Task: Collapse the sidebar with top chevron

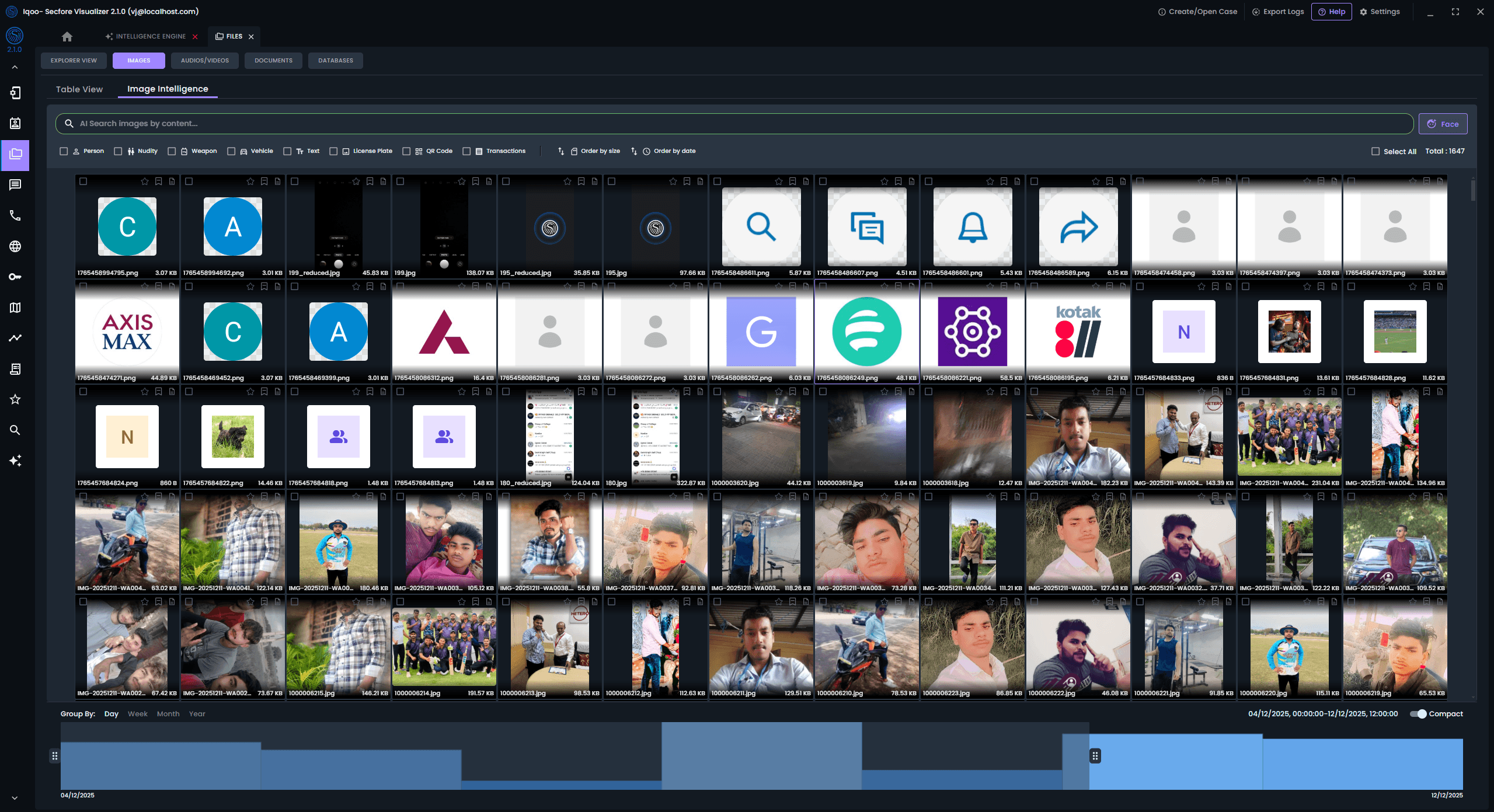Action: pyautogui.click(x=15, y=67)
